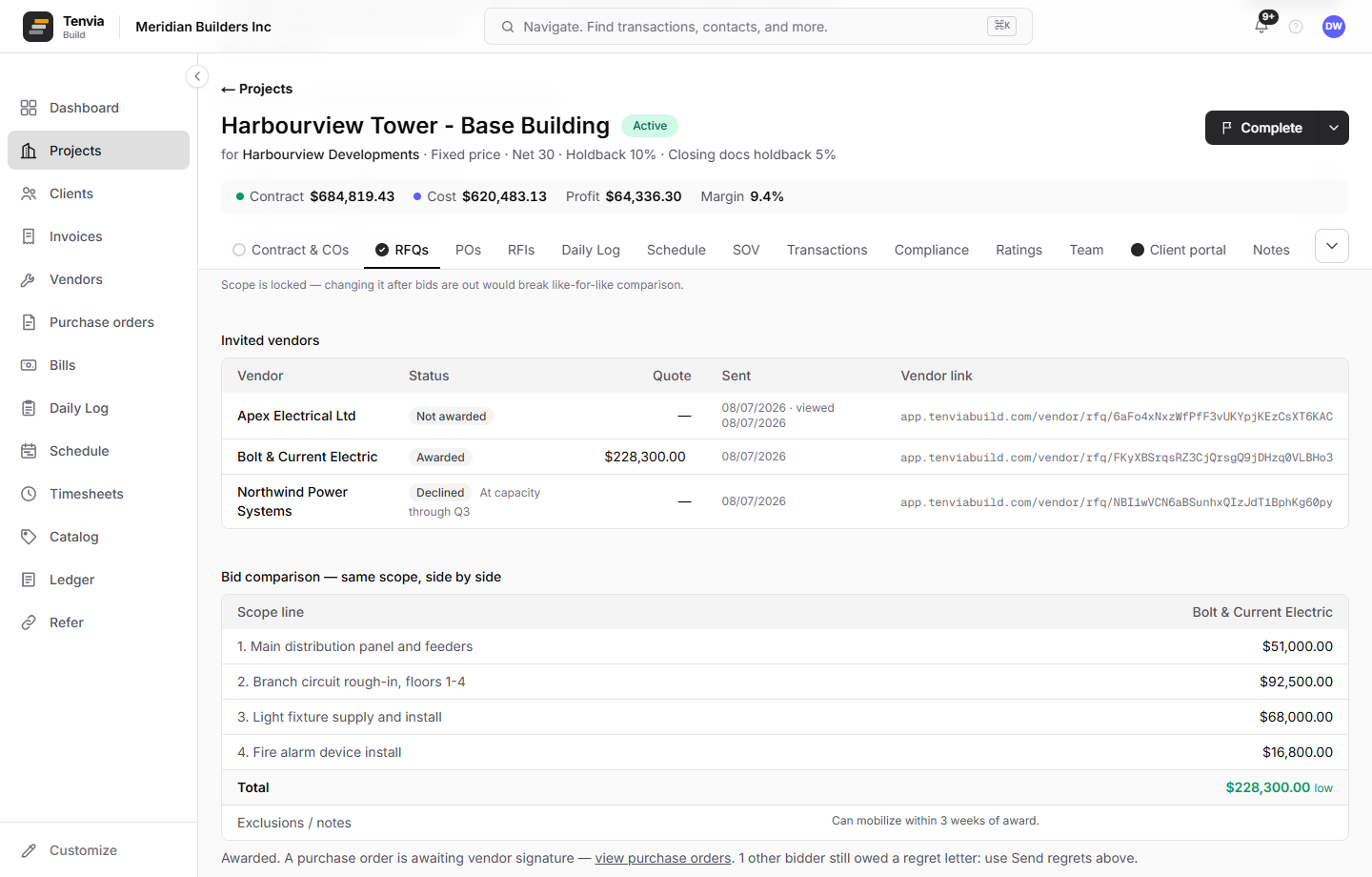Expand more tabs chevron dropdown
Screen dimensions: 1372x877
(x=1332, y=246)
